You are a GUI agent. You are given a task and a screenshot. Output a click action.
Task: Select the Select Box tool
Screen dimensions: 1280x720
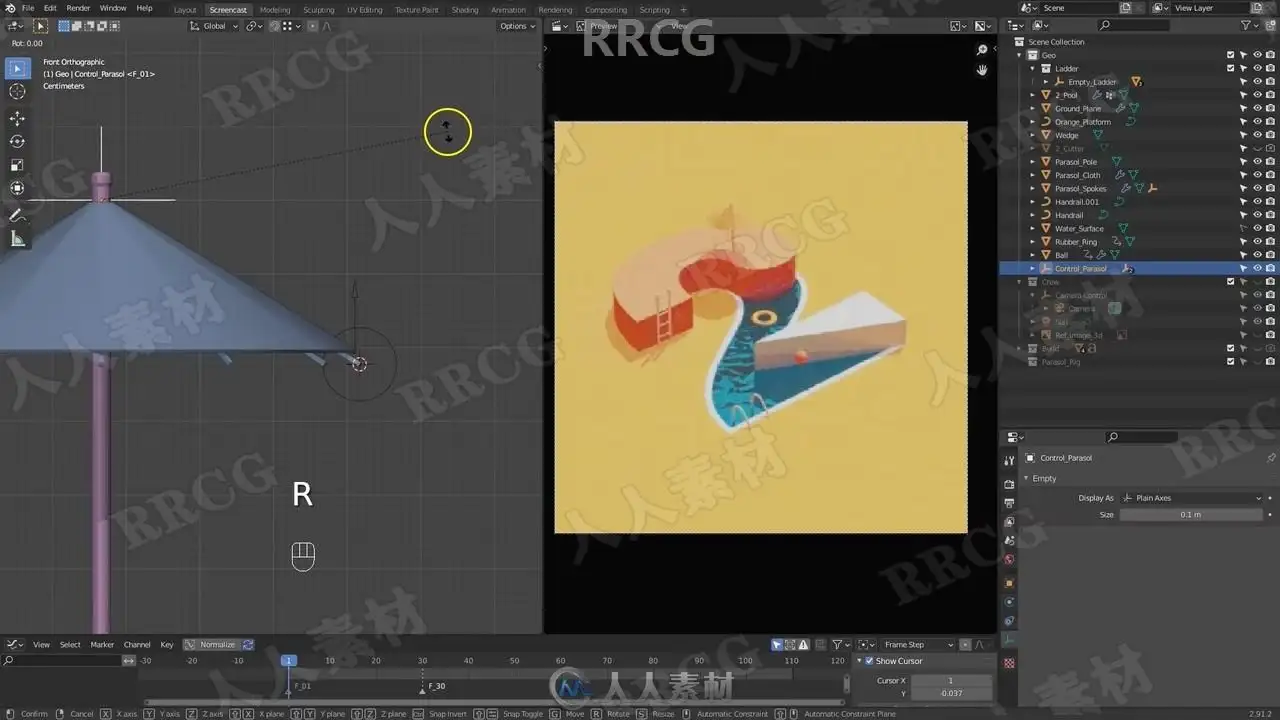tap(17, 69)
